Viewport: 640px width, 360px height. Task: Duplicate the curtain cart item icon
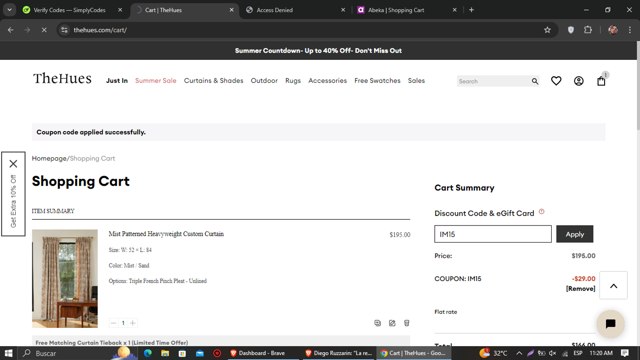point(378,323)
